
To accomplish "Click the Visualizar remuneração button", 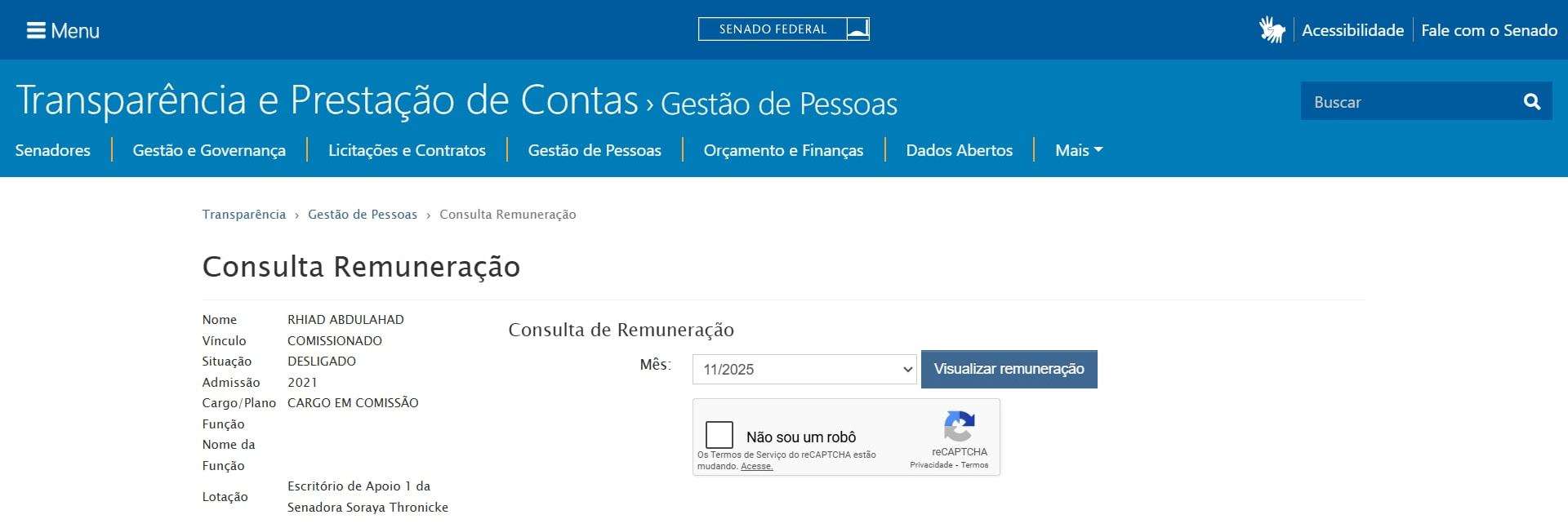I will point(1009,369).
